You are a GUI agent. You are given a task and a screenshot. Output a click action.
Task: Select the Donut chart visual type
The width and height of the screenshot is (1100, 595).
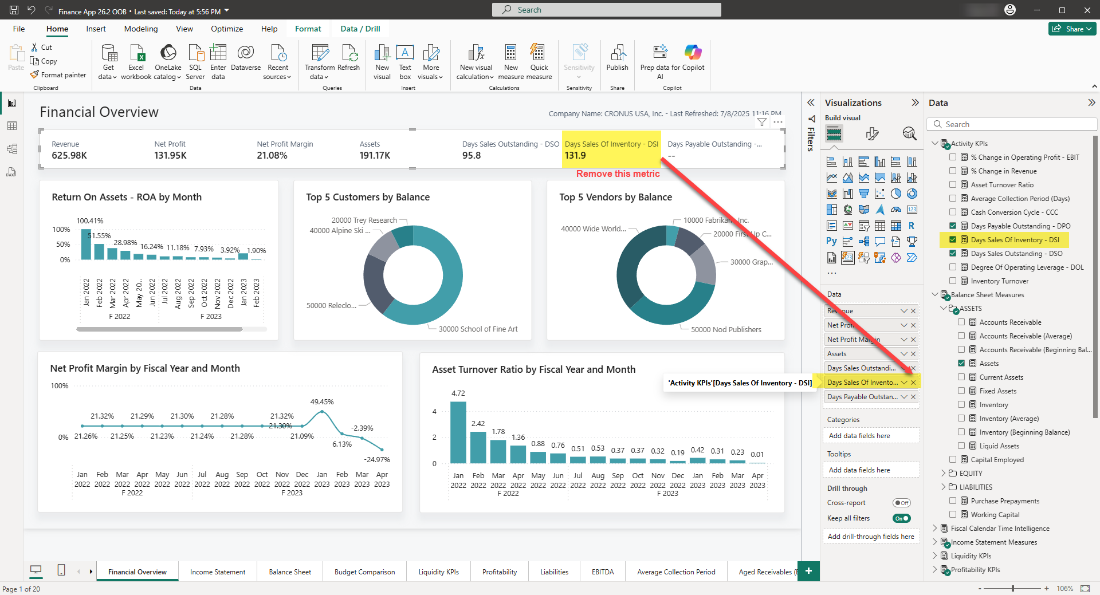(x=911, y=193)
